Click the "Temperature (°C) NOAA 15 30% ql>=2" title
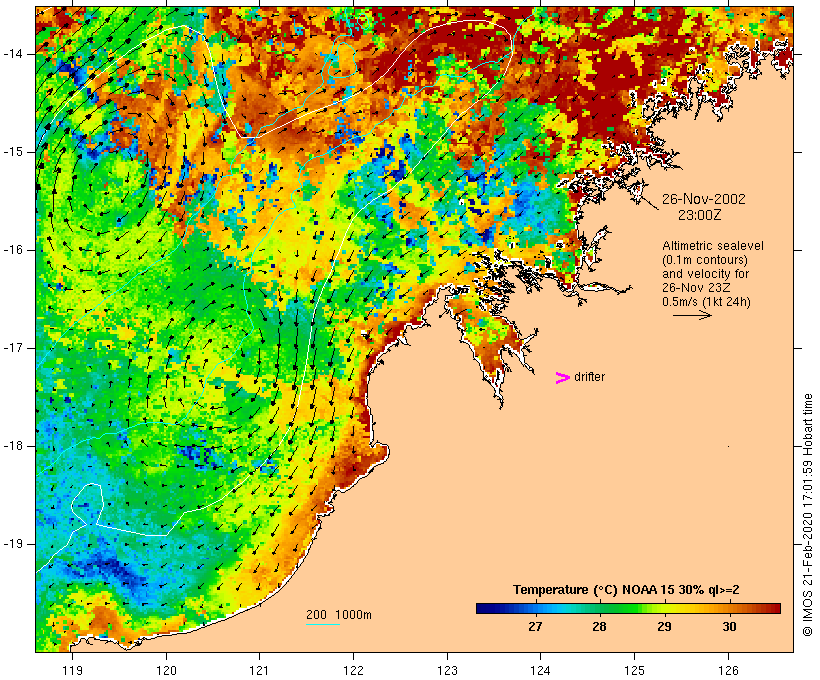 [626, 590]
